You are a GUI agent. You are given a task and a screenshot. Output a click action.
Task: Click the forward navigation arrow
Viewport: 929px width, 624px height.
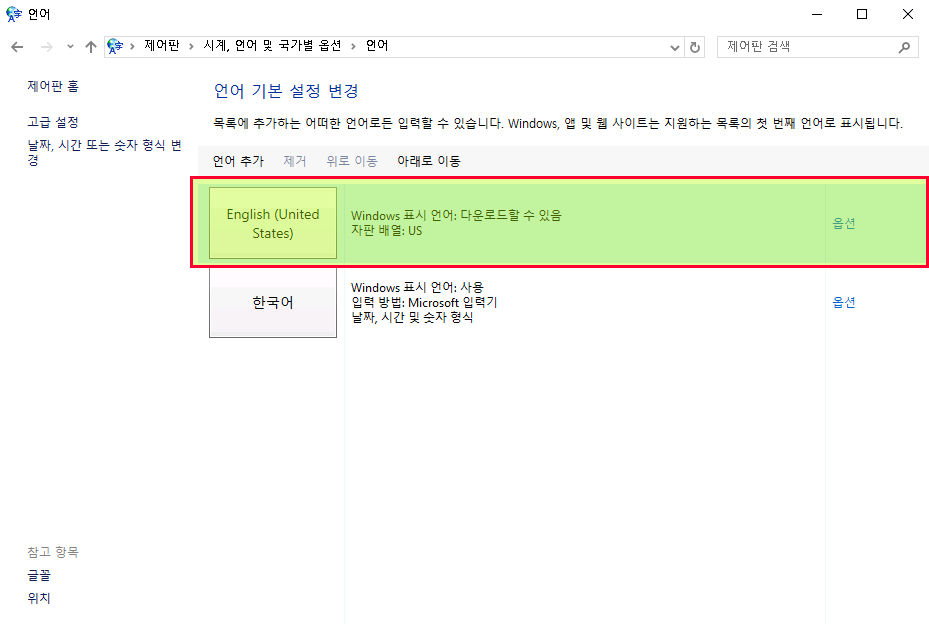(x=46, y=47)
